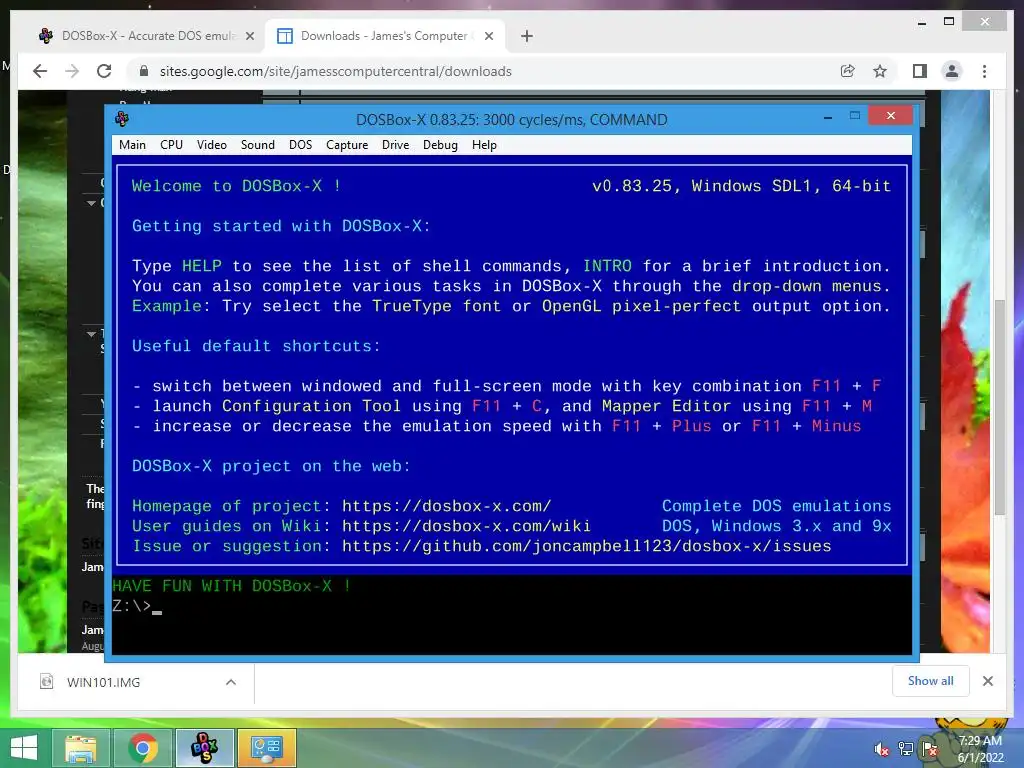Open the Help menu in DOSBox-X
The height and width of the screenshot is (768, 1024).
click(x=484, y=145)
